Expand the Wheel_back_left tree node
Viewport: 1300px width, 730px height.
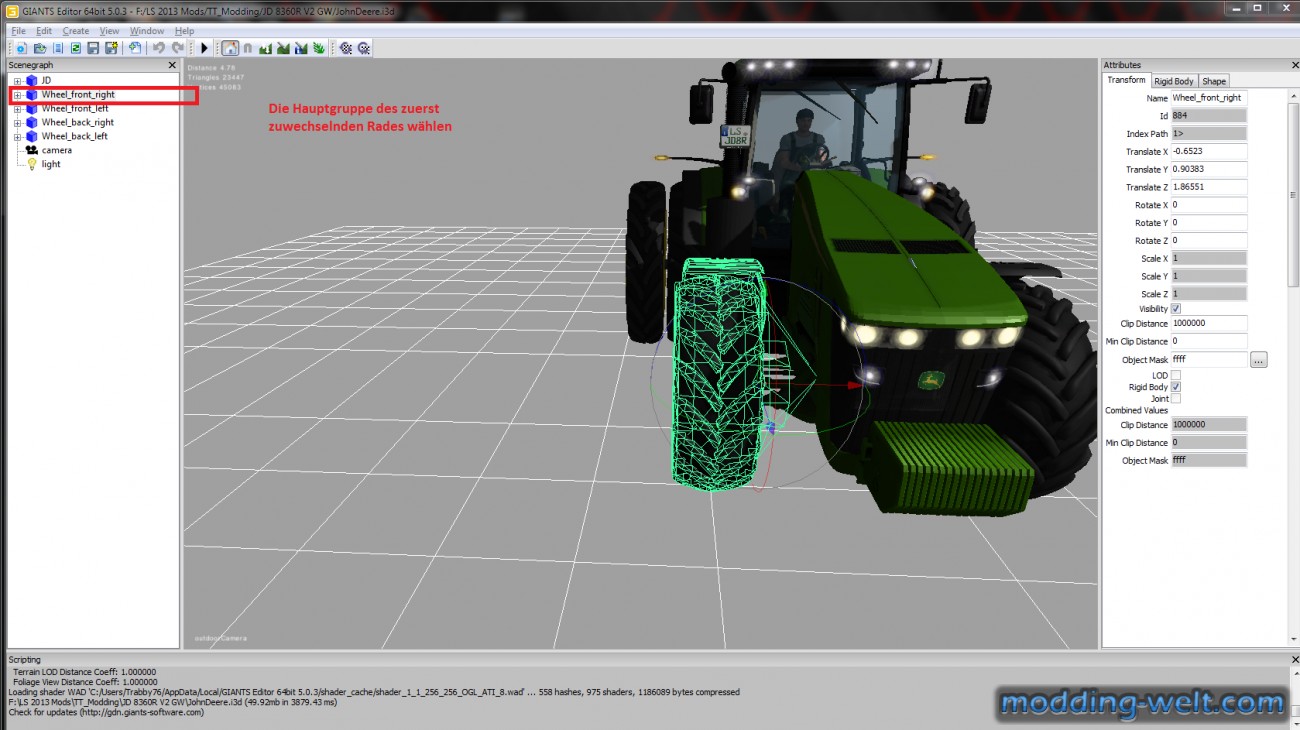(17, 136)
